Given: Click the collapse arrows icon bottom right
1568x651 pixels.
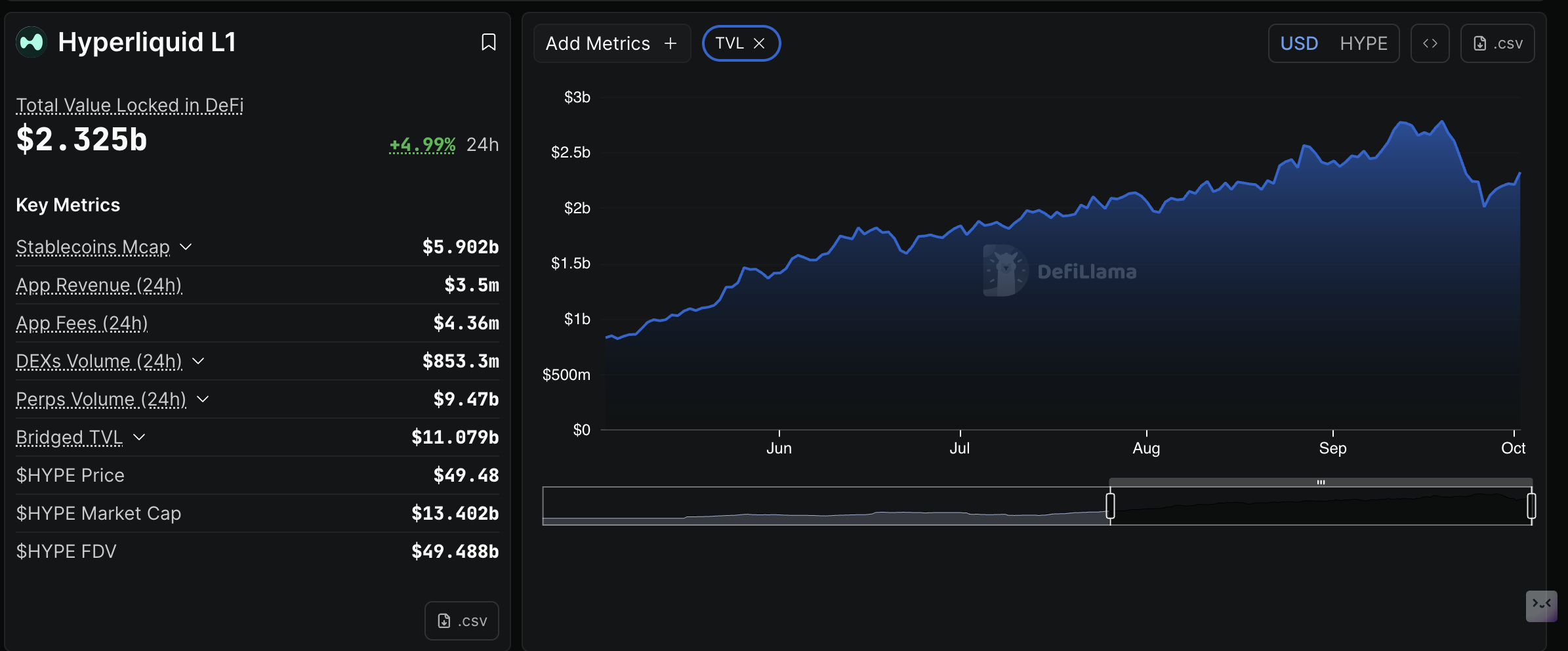Looking at the screenshot, I should pyautogui.click(x=1541, y=605).
